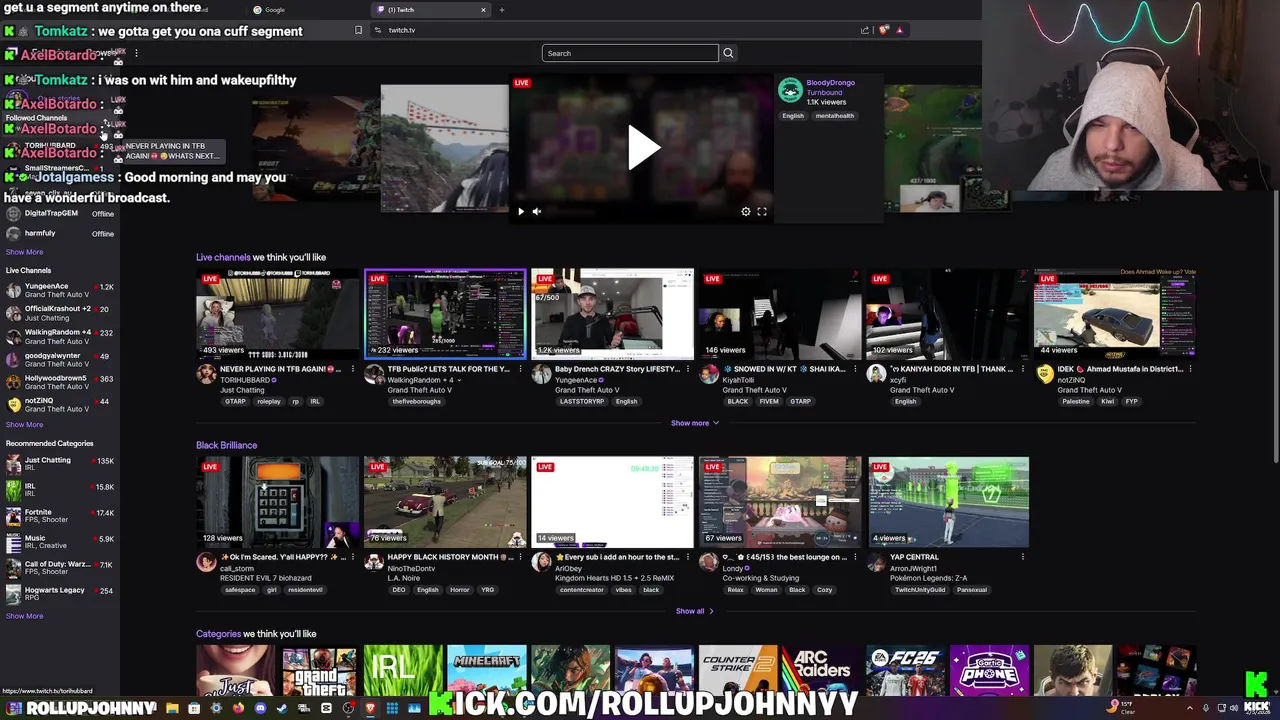
Task: Toggle fullscreen on featured player
Action: pos(762,211)
